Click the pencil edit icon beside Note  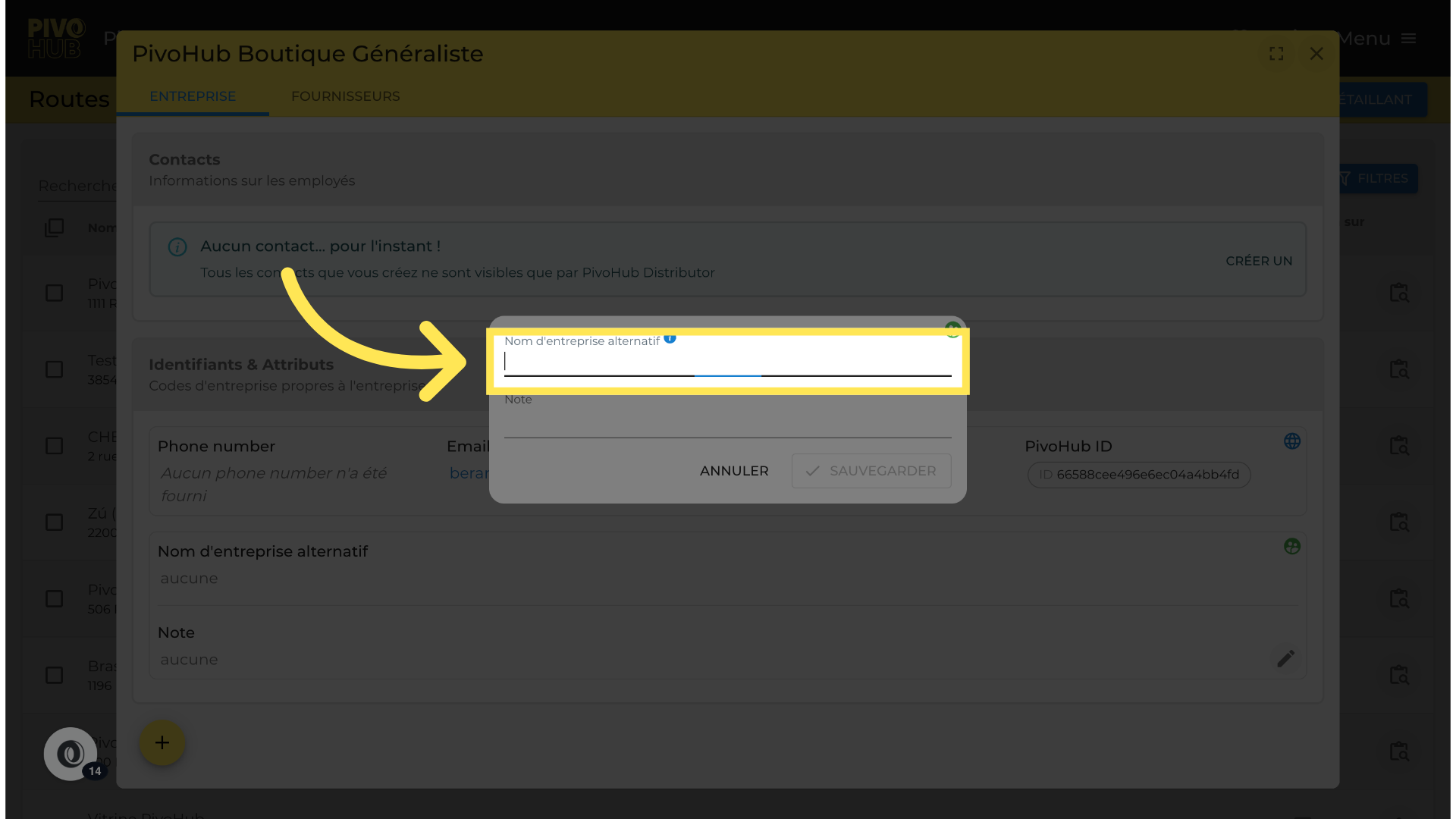point(1285,658)
